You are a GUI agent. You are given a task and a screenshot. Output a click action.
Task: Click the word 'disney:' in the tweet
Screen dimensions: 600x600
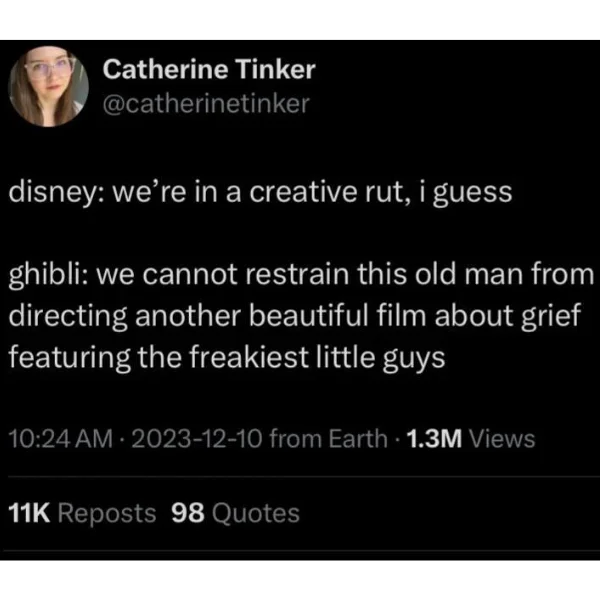[57, 192]
